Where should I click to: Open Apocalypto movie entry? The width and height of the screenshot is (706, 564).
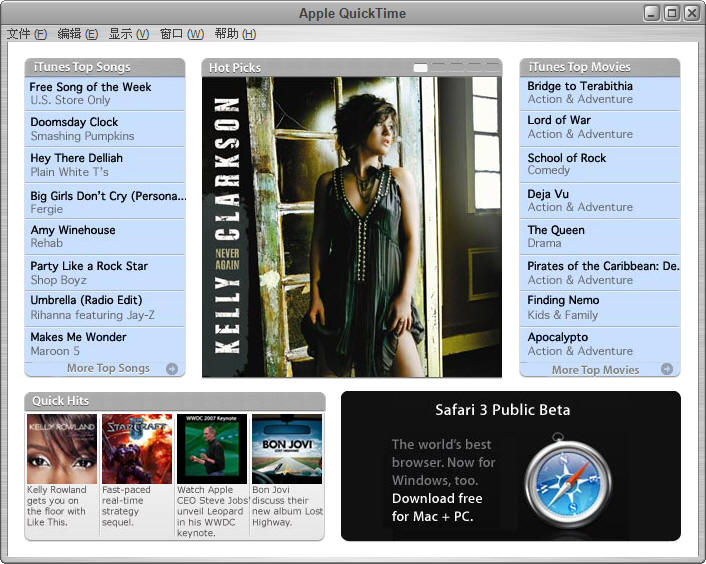pyautogui.click(x=600, y=344)
